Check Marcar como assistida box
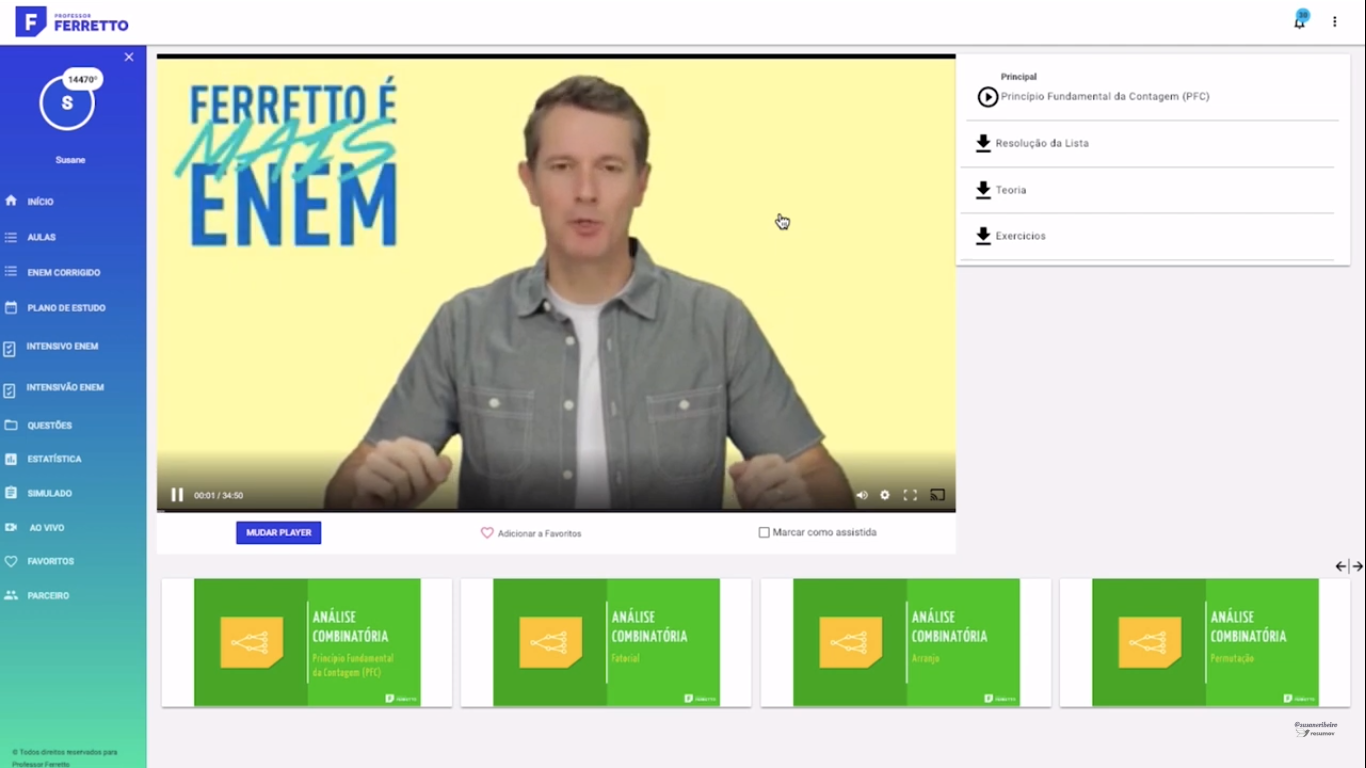 pyautogui.click(x=764, y=533)
